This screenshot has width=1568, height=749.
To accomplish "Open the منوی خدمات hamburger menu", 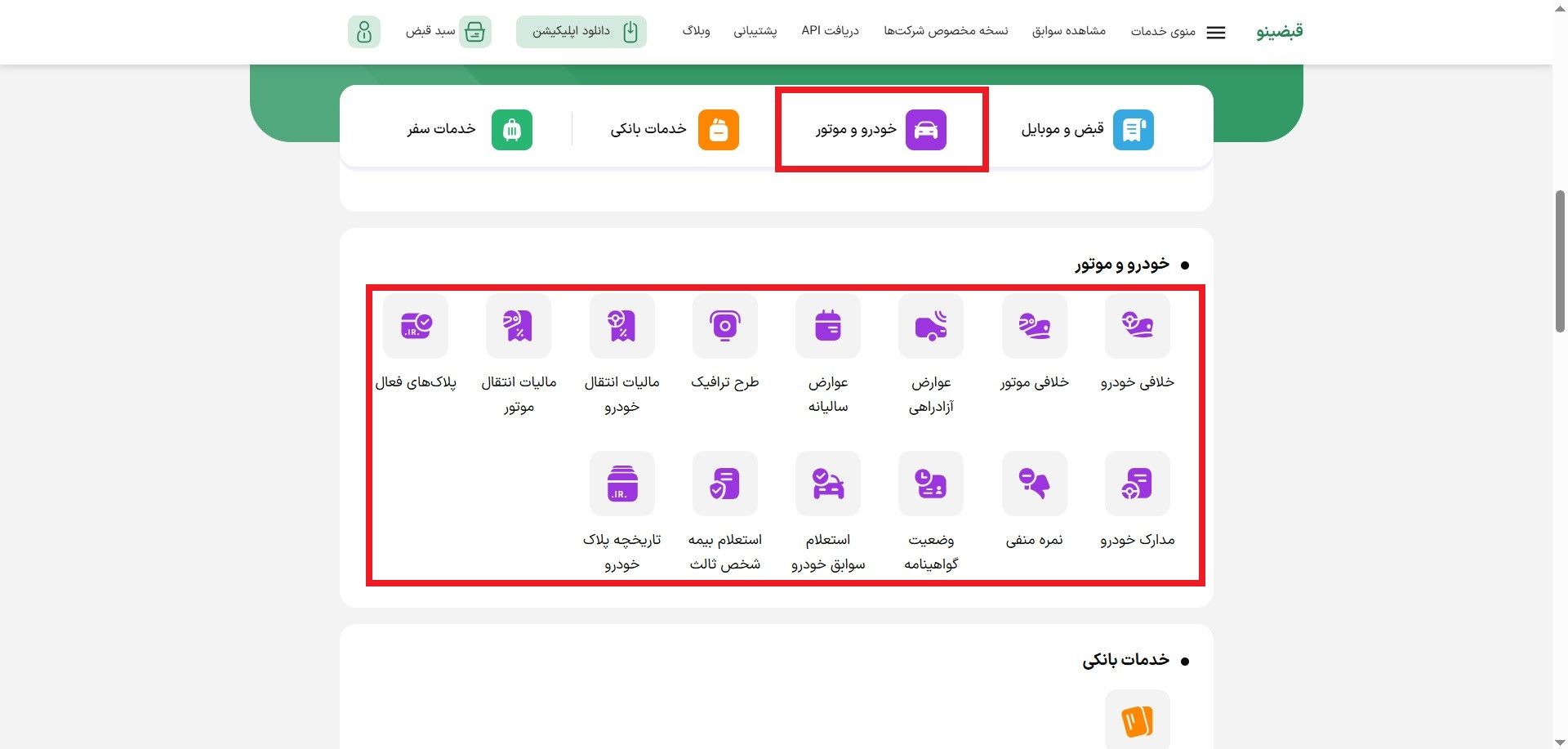I will (x=1215, y=32).
